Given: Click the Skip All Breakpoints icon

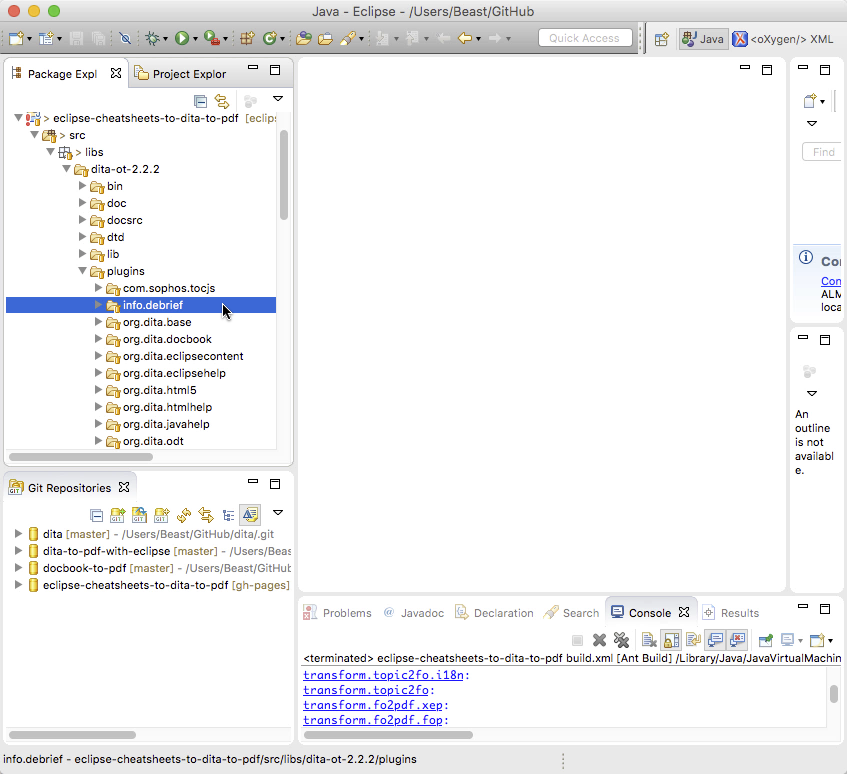Looking at the screenshot, I should tap(125, 38).
